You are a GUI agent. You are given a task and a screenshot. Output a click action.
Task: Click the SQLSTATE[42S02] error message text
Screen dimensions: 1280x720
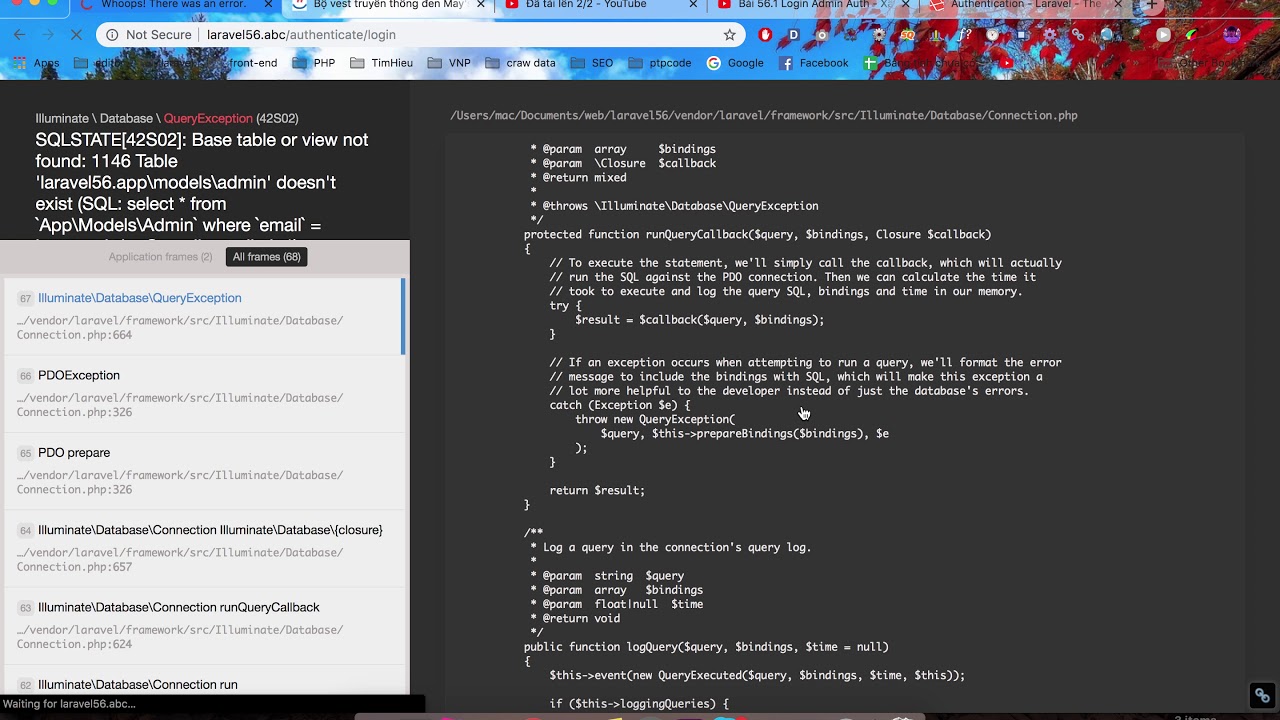(202, 183)
